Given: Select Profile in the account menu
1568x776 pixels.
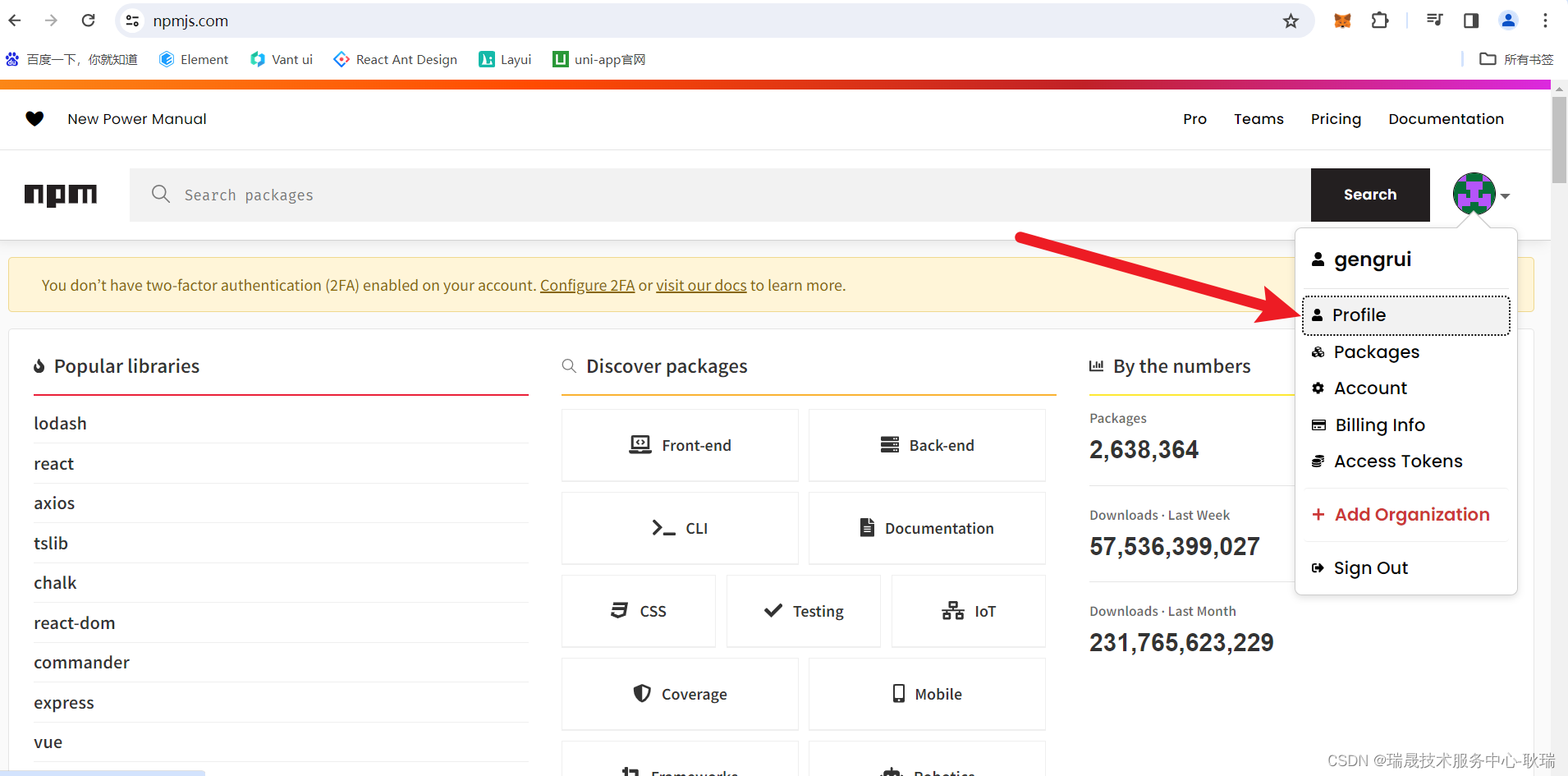Looking at the screenshot, I should click(x=1405, y=315).
